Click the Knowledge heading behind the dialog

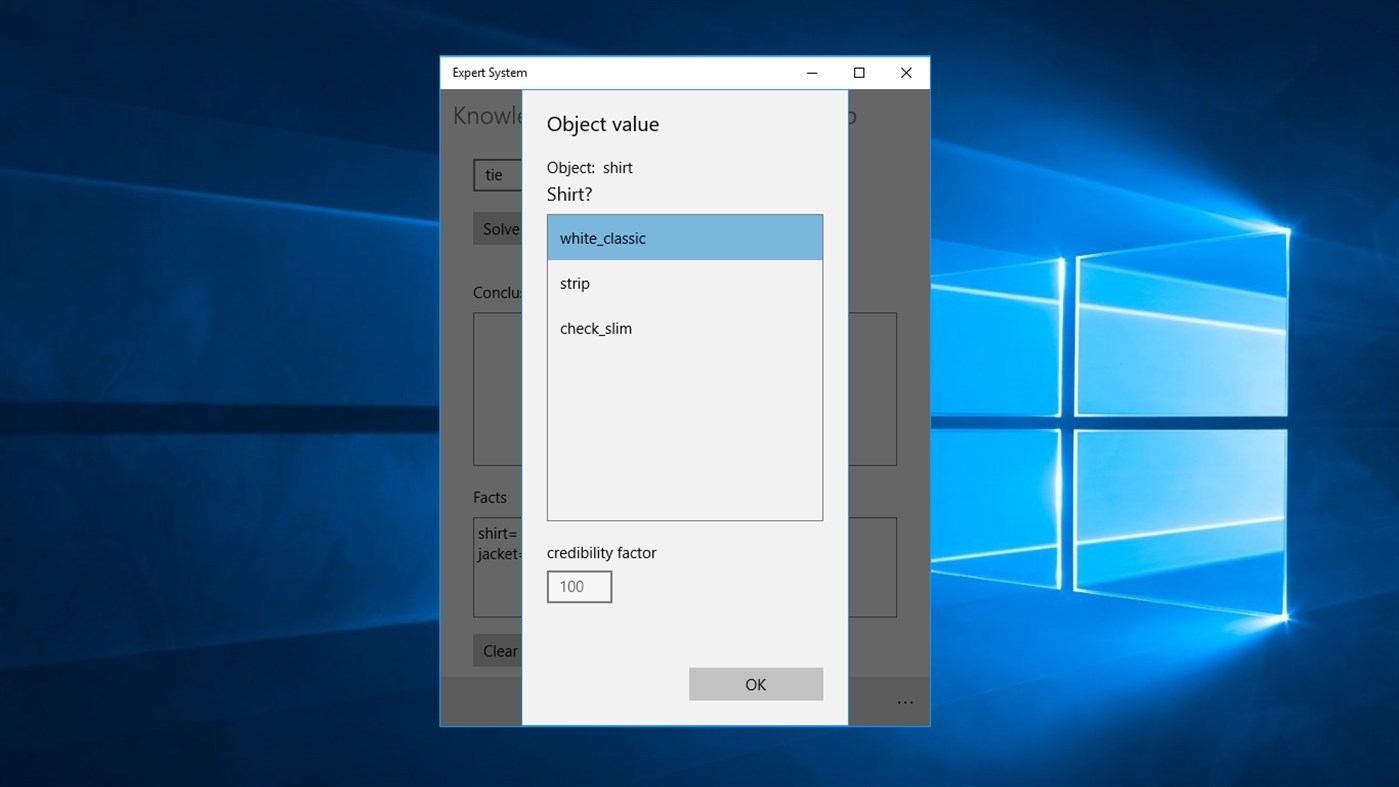[489, 115]
